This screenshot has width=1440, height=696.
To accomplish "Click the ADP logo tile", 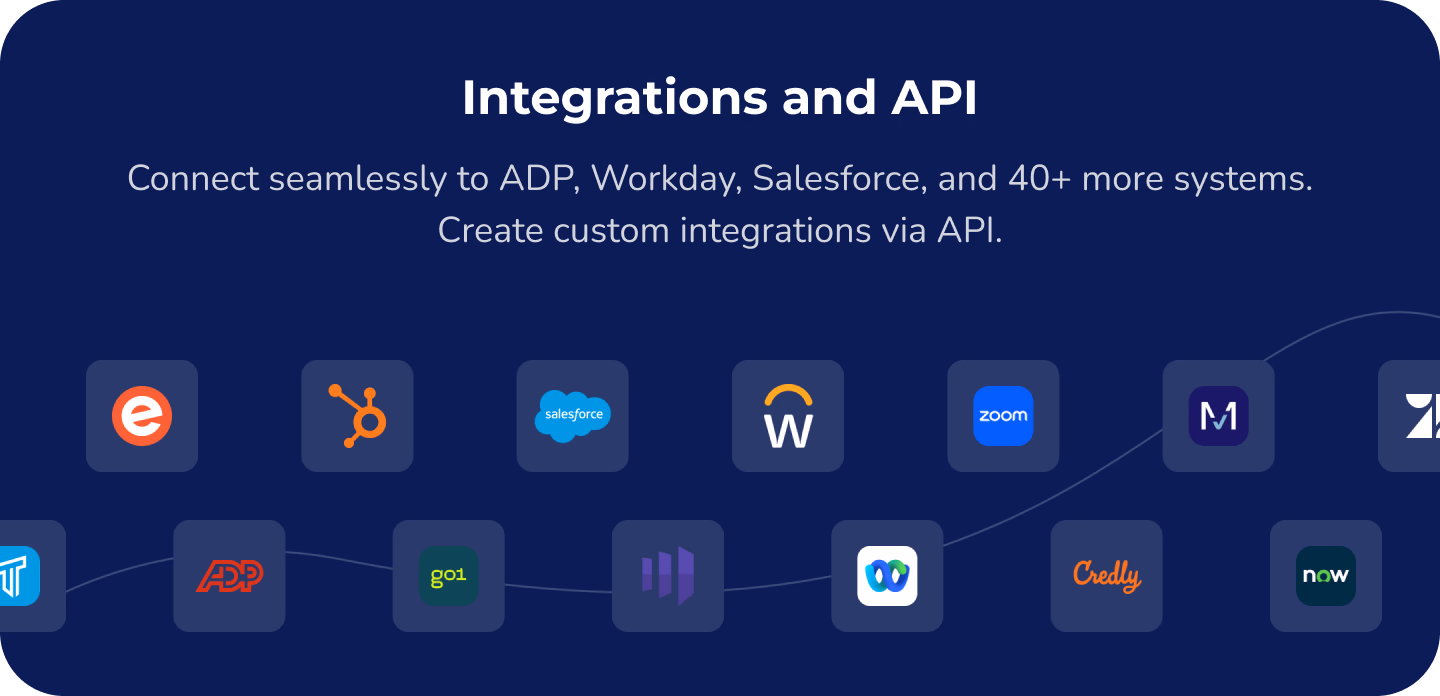I will coord(229,576).
